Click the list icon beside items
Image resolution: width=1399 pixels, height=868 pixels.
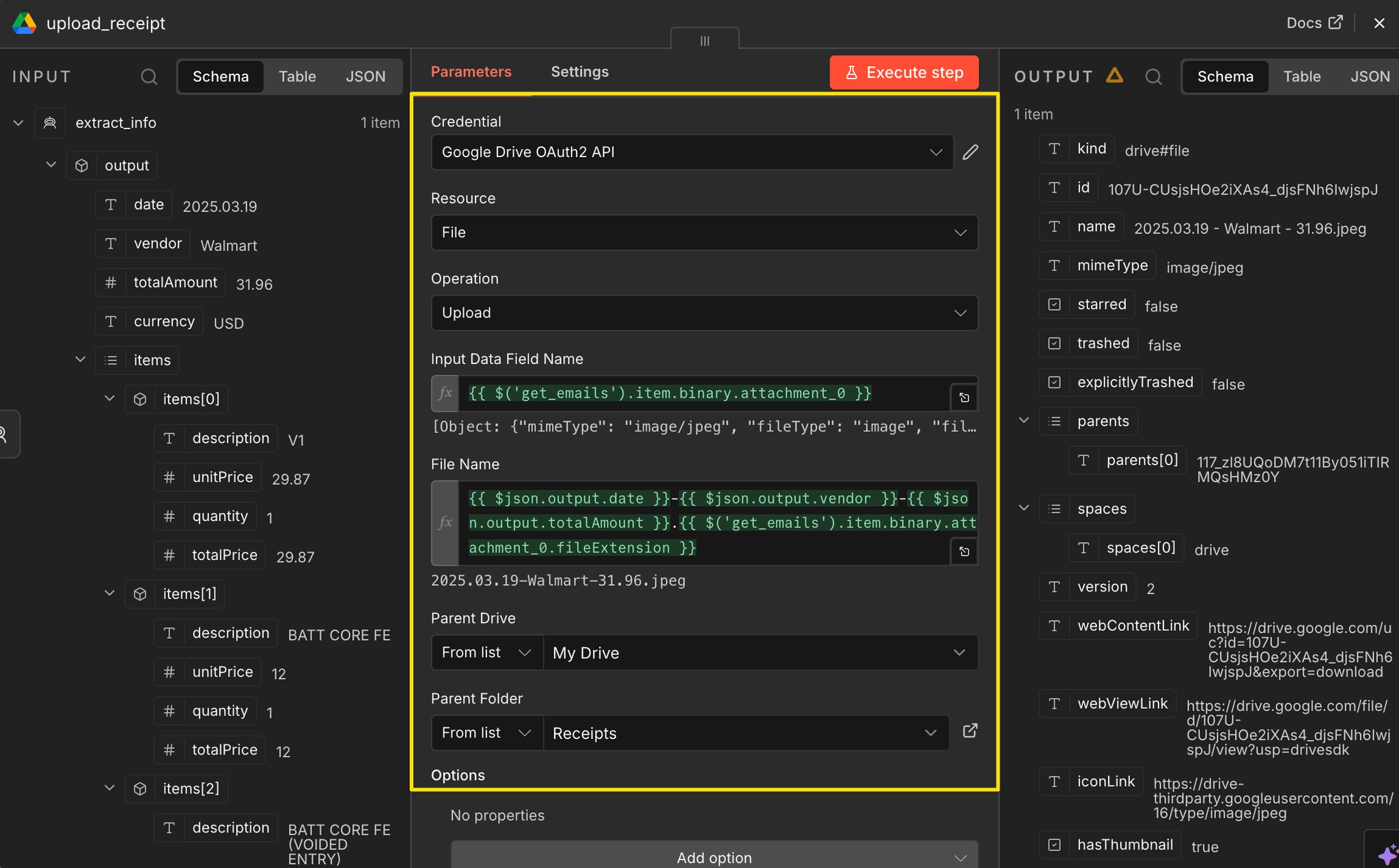(111, 361)
